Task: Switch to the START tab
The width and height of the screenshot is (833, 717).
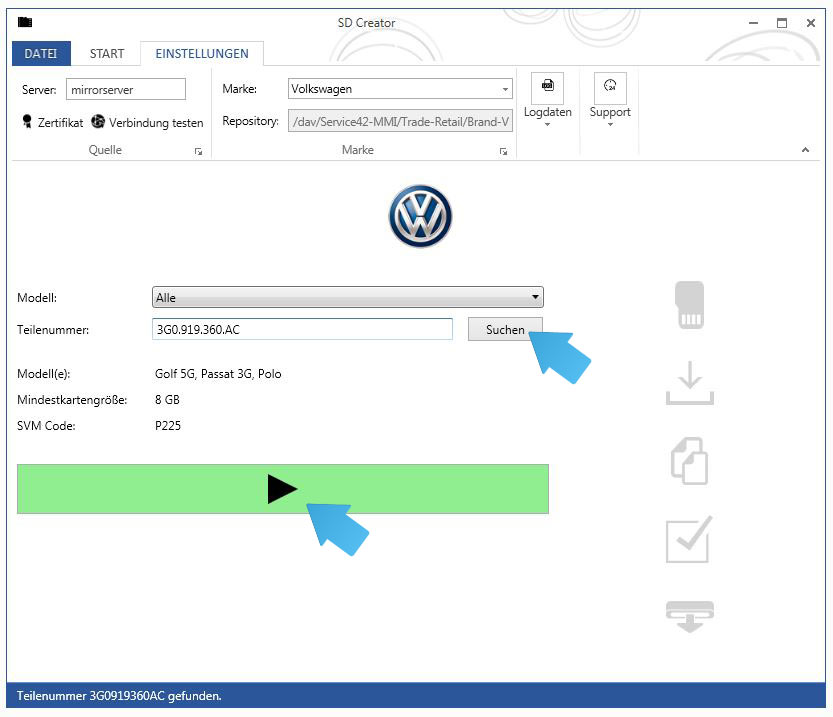Action: 107,53
